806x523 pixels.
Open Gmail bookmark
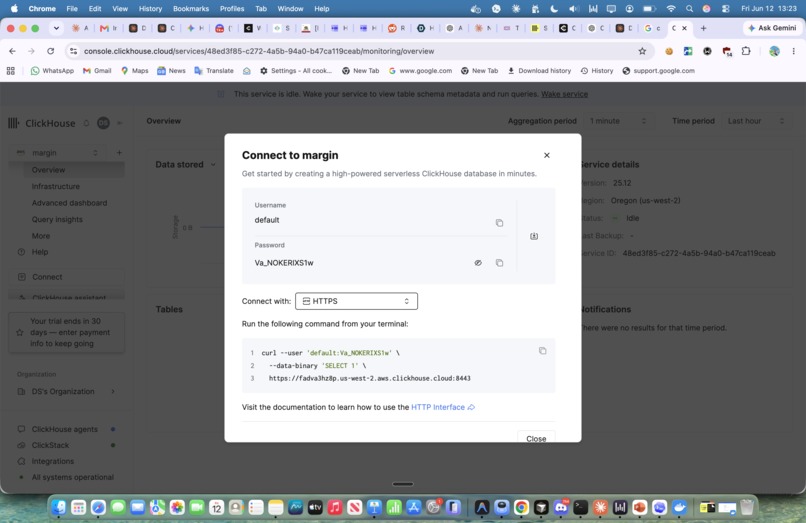pos(97,71)
